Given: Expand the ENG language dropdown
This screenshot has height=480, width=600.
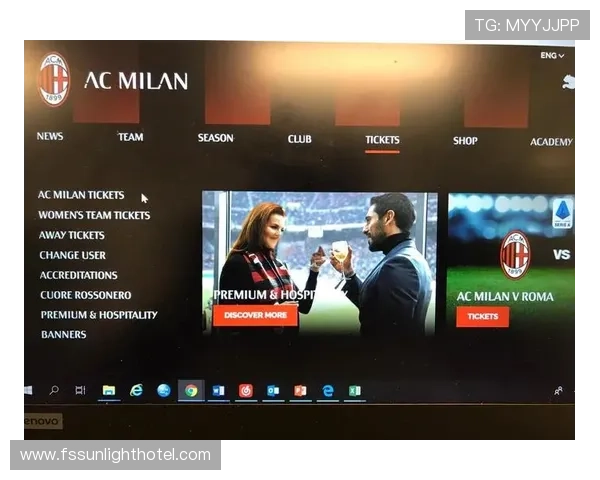Looking at the screenshot, I should click(552, 56).
